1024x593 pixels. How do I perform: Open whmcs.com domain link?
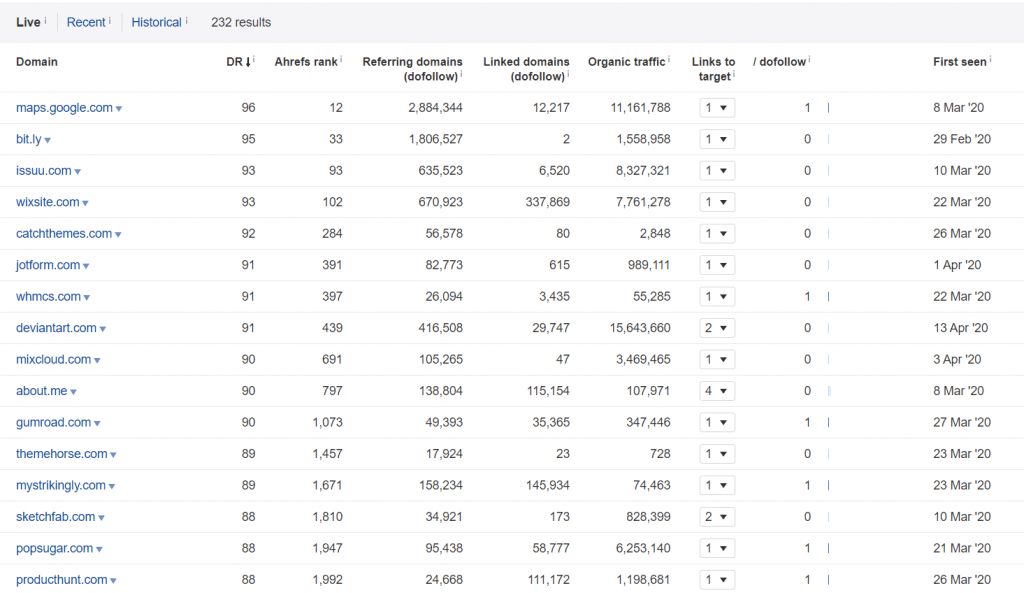tap(48, 296)
